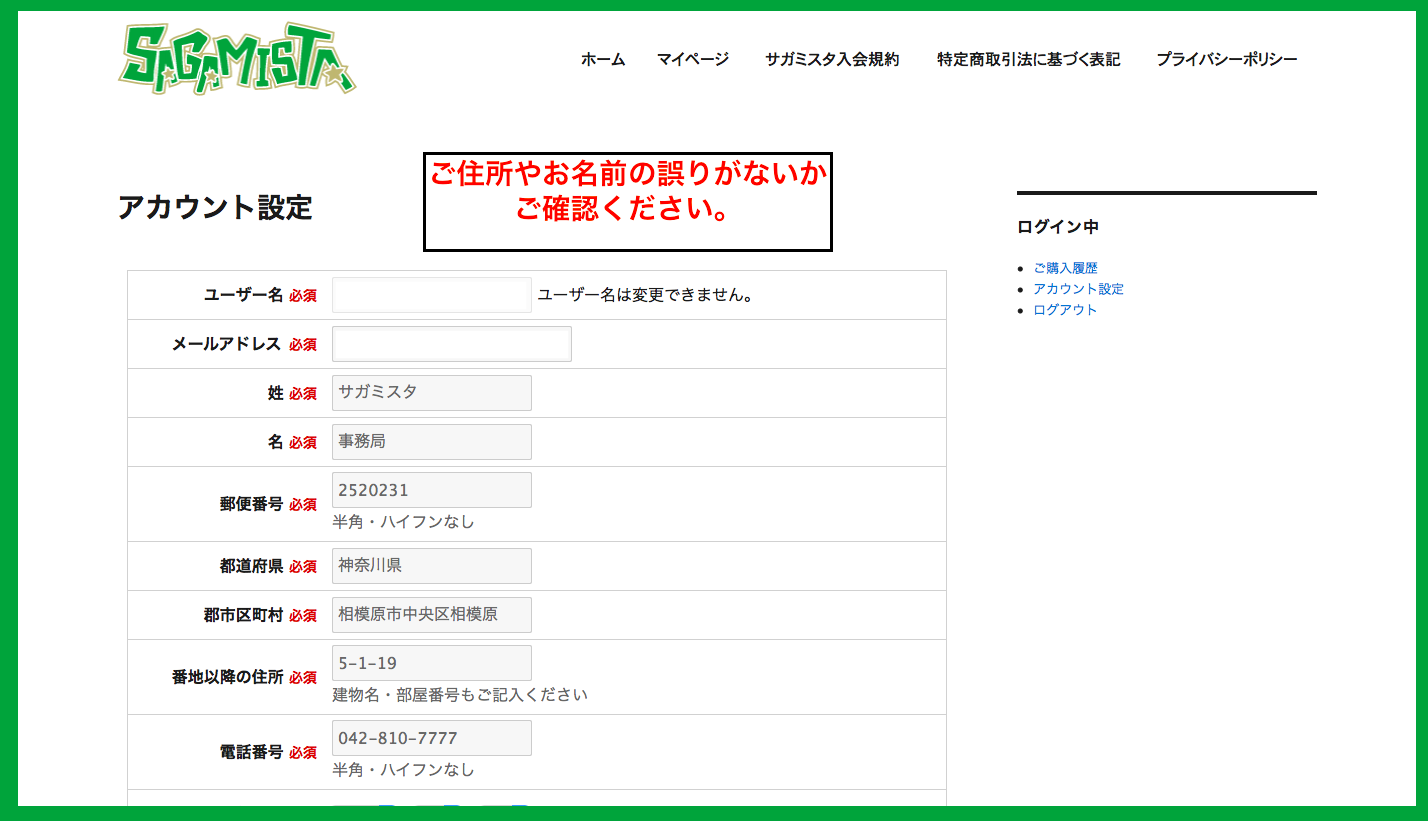Click the 電話番号 field with 042-810-7777
Image resolution: width=1428 pixels, height=821 pixels.
click(432, 738)
